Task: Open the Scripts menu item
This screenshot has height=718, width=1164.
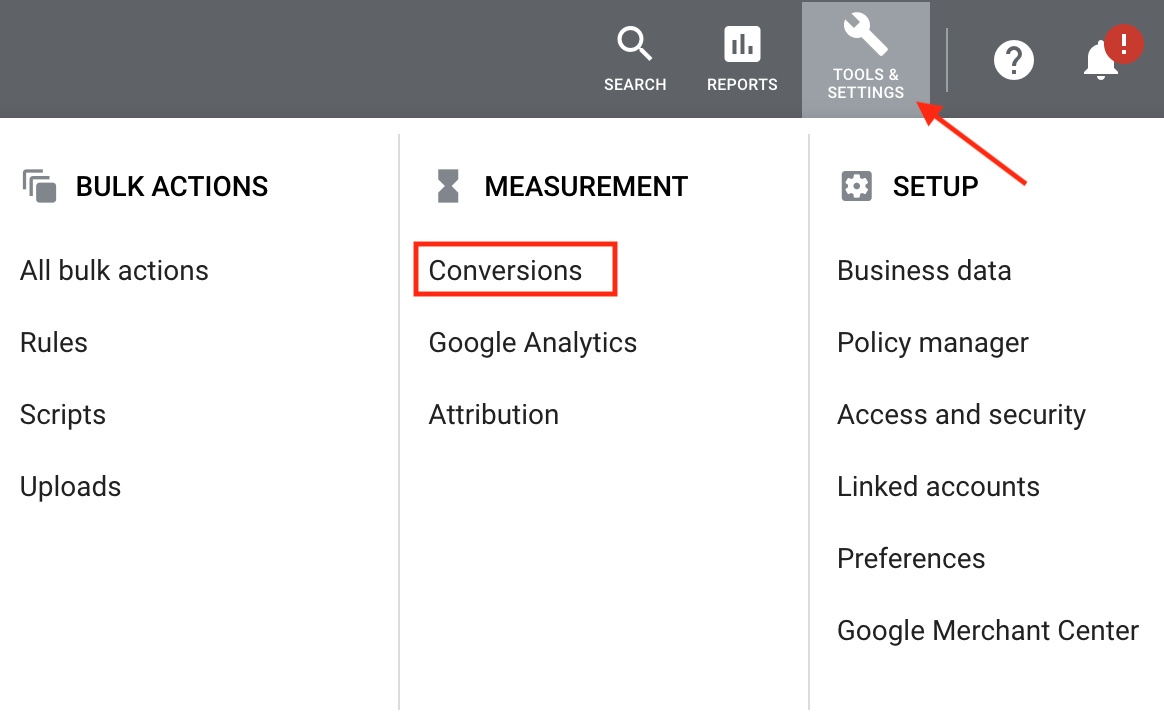Action: point(63,415)
